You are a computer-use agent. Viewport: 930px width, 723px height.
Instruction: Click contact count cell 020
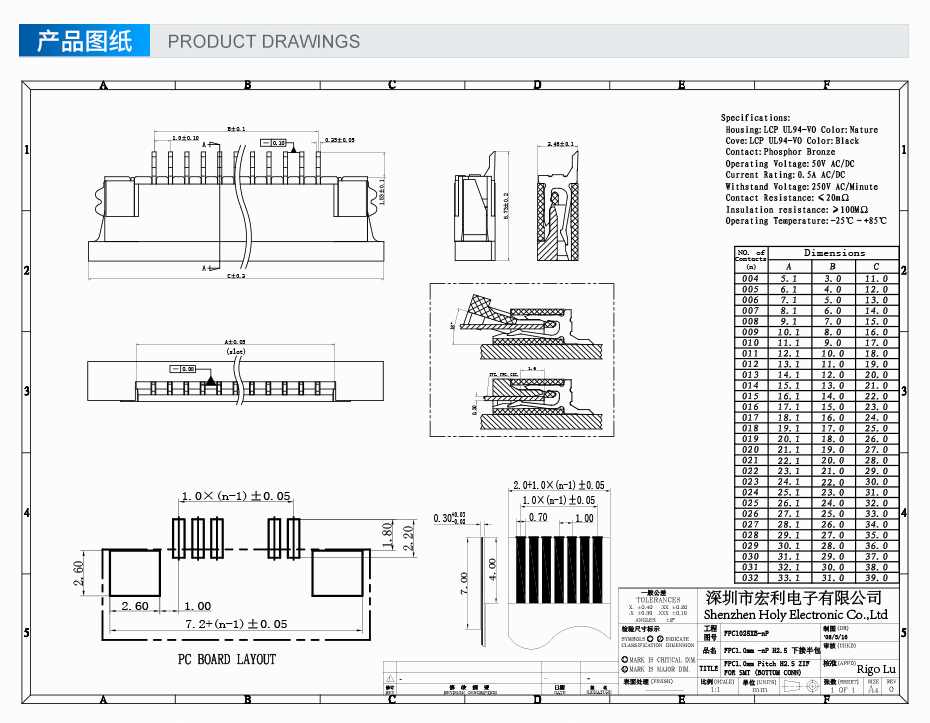click(x=750, y=450)
